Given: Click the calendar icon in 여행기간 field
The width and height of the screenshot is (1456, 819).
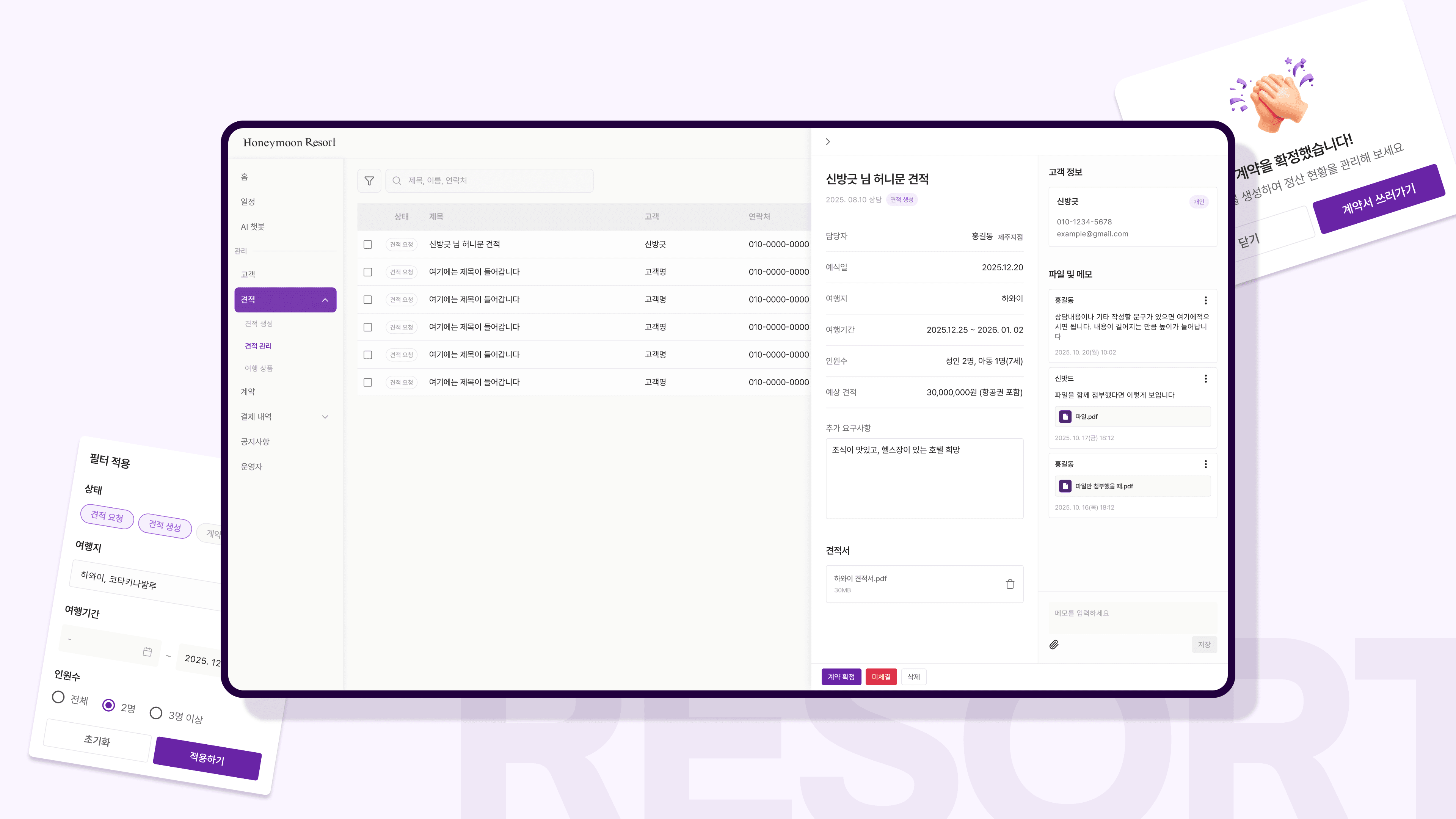Looking at the screenshot, I should click(147, 652).
